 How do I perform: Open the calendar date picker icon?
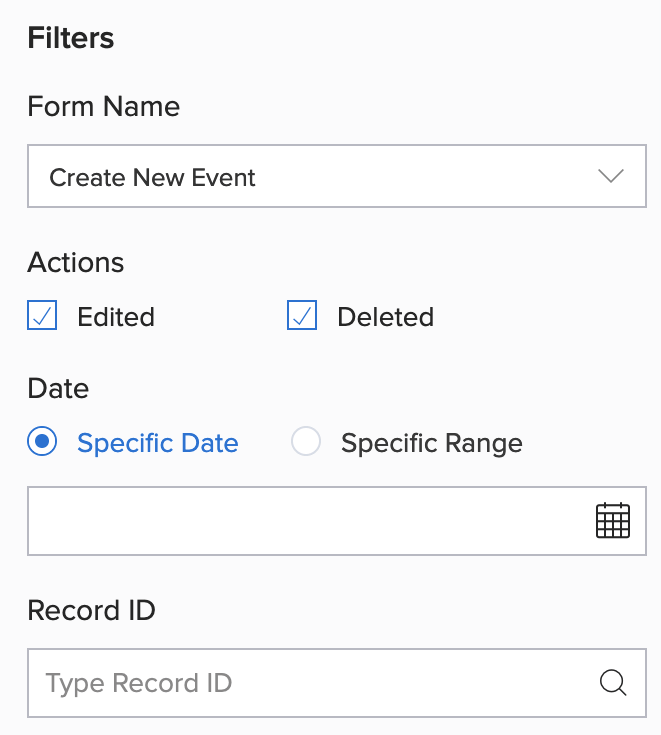[613, 521]
